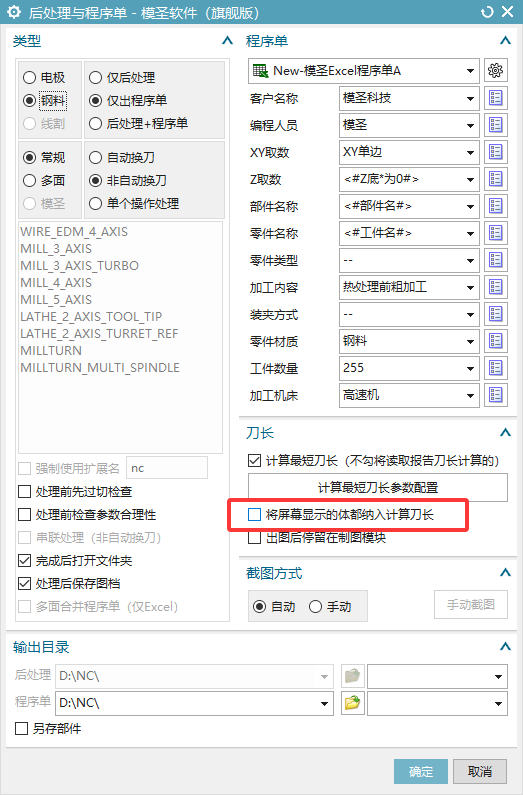Click 计算最短刀长参数配置 button
The image size is (523, 795).
(378, 487)
